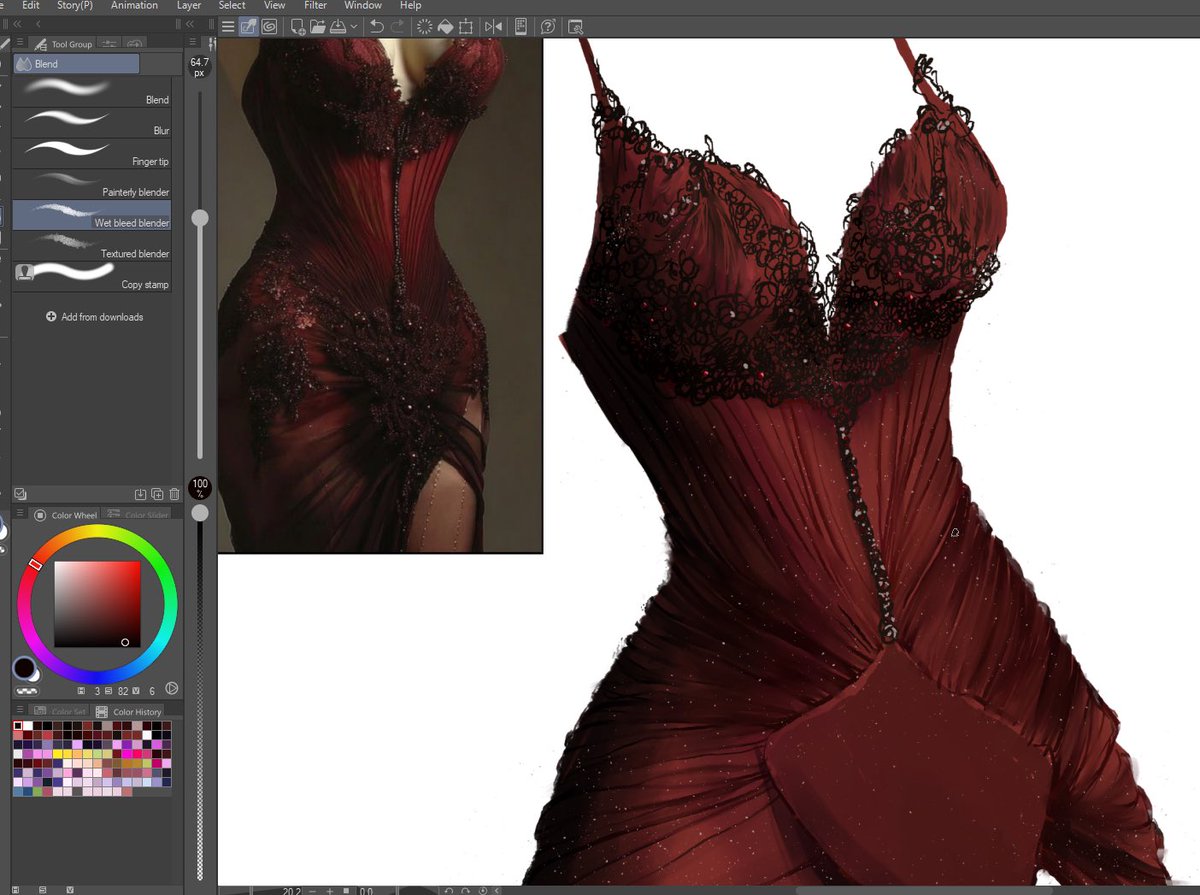Undo the last action

[x=376, y=27]
